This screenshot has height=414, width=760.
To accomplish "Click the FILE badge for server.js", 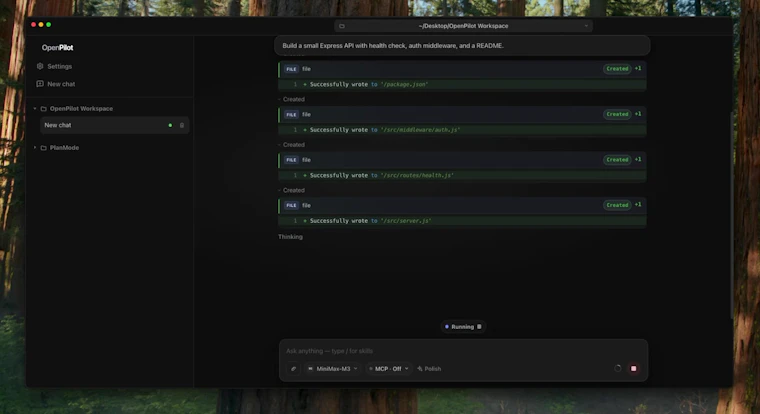I will 291,206.
